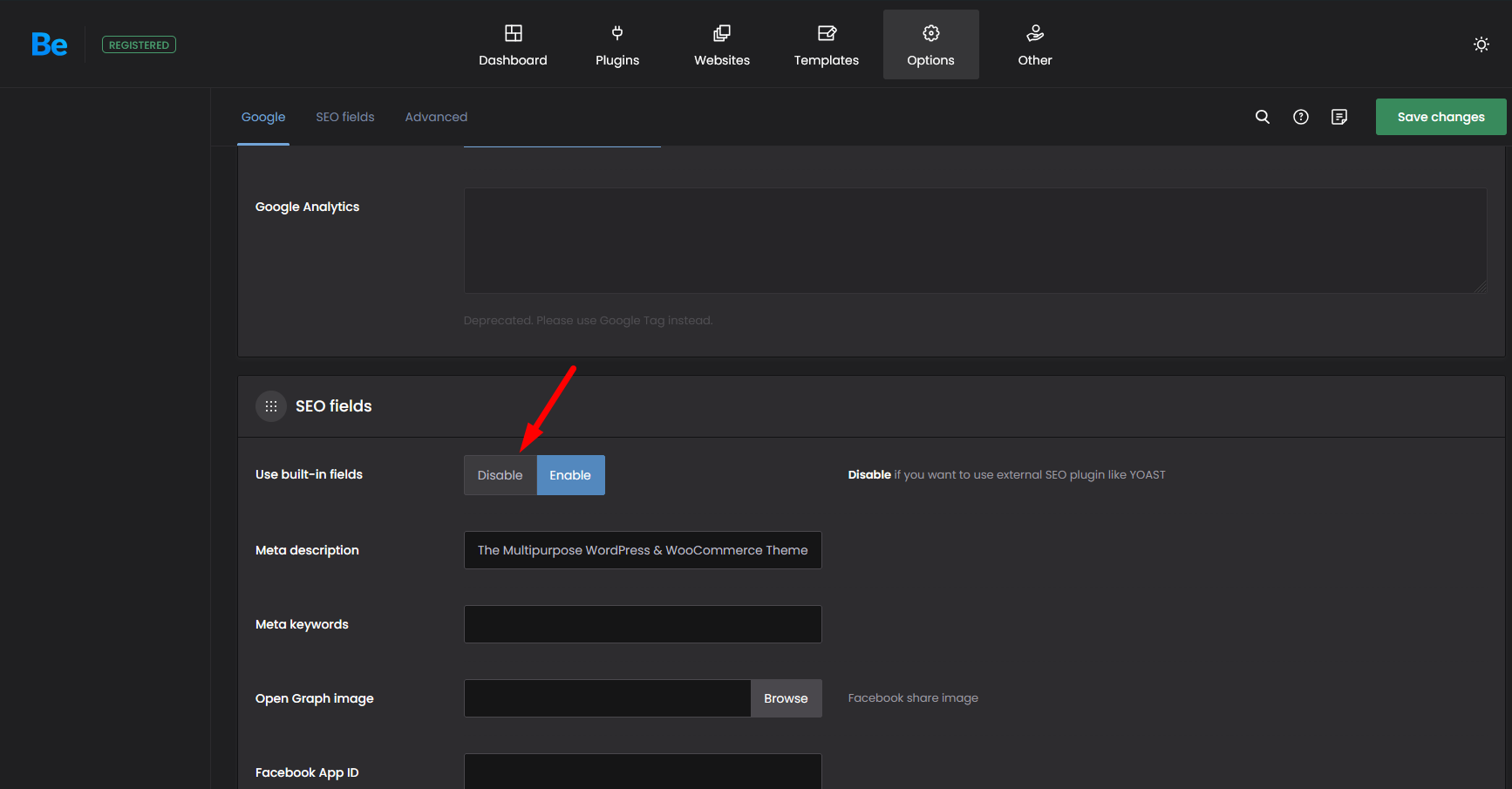Open the help question mark icon
The image size is (1512, 789).
(1301, 117)
